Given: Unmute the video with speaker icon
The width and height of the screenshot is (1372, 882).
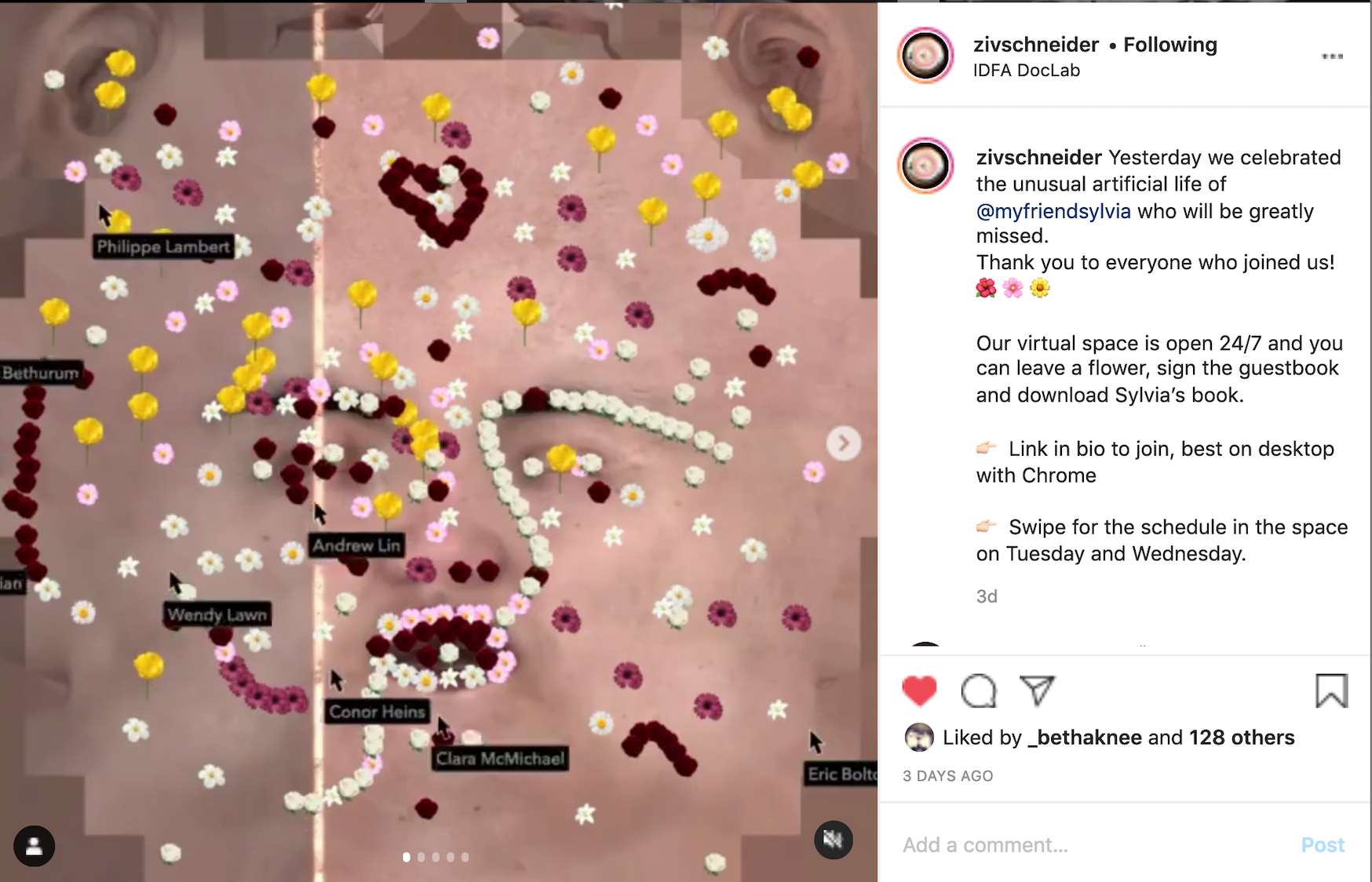Looking at the screenshot, I should (833, 840).
